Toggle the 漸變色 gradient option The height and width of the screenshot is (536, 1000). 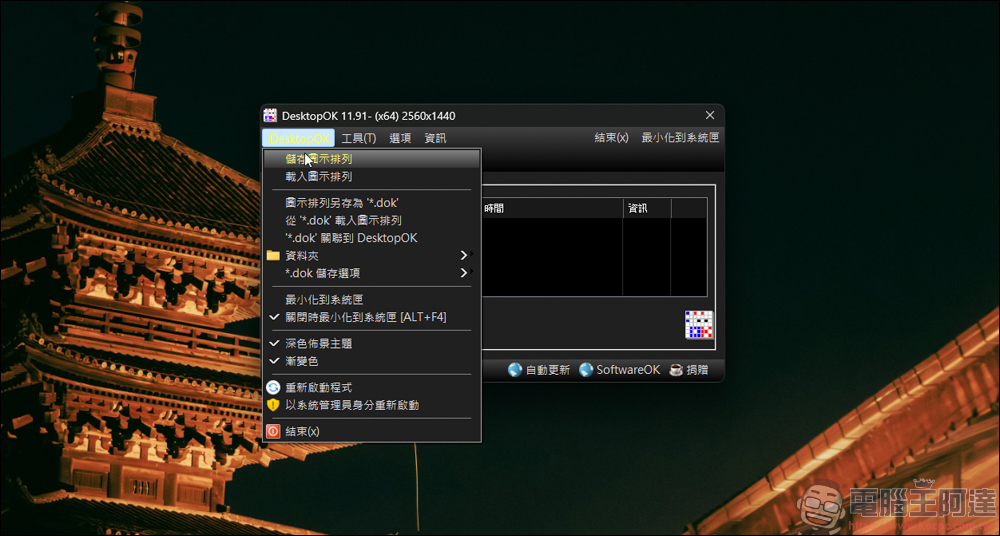click(372, 361)
